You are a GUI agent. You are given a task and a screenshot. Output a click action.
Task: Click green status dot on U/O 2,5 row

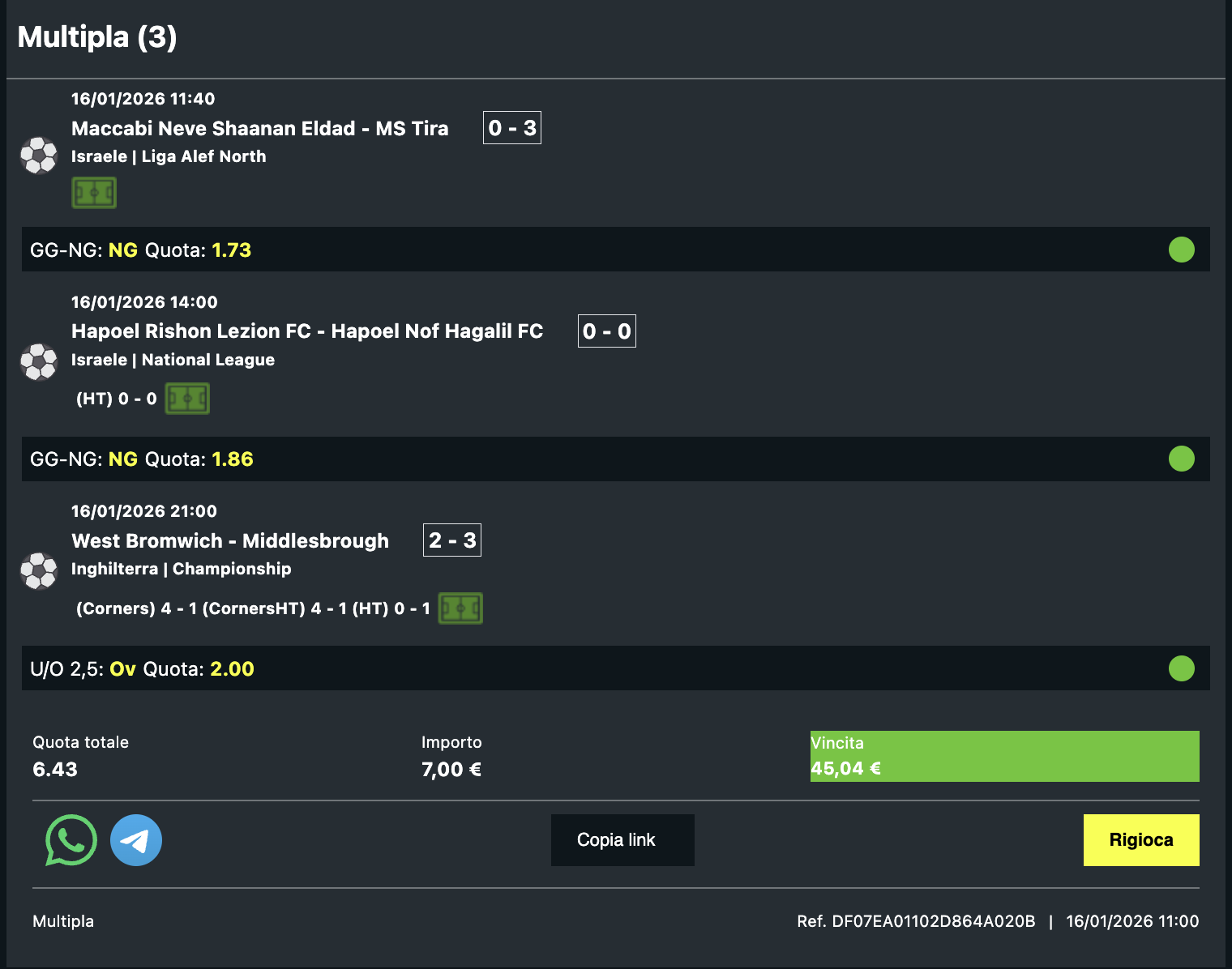[1181, 668]
